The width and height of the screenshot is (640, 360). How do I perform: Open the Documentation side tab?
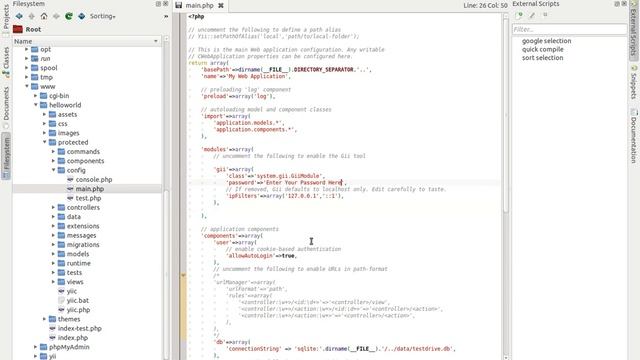pyautogui.click(x=634, y=137)
